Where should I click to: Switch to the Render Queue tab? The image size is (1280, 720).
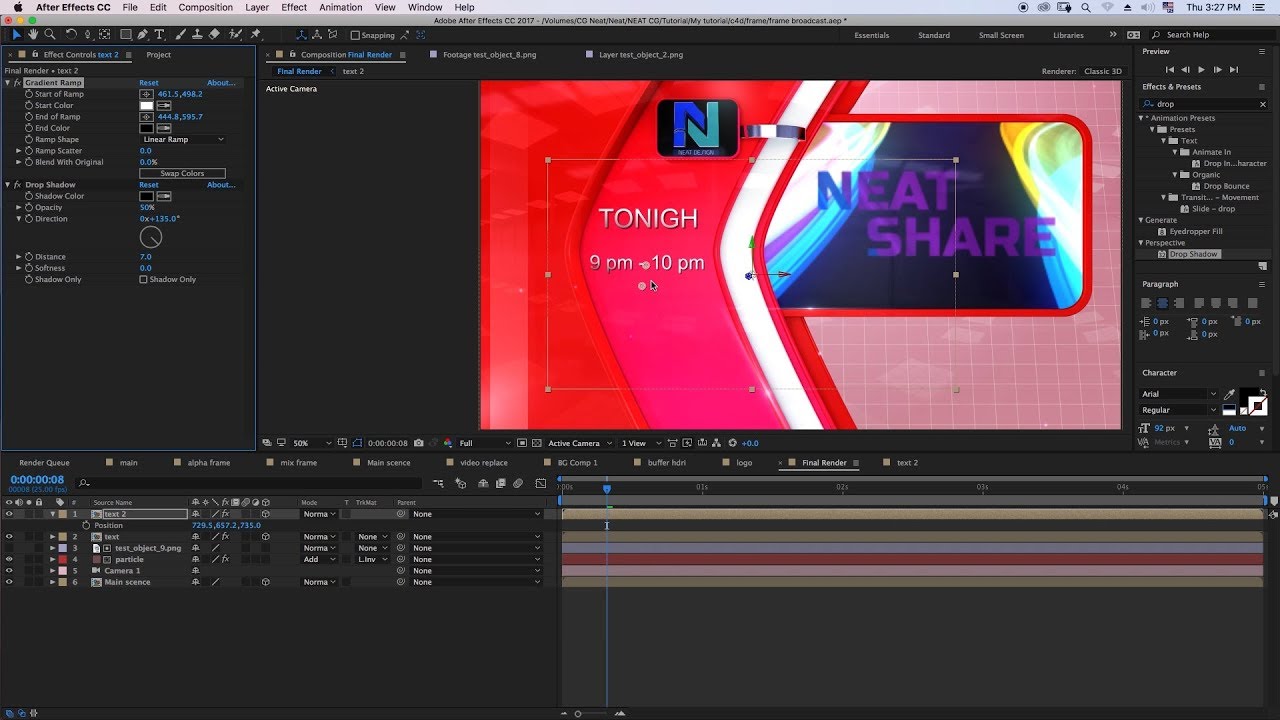pos(44,463)
